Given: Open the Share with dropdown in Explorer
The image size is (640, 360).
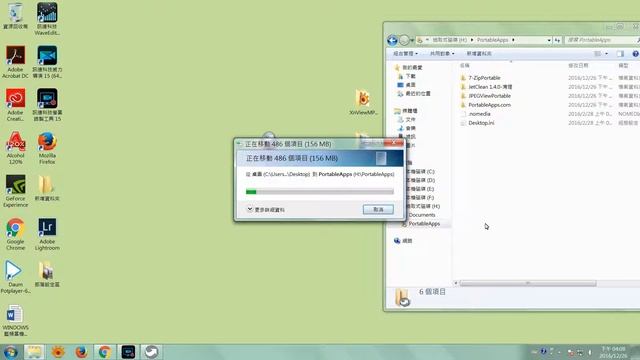Looking at the screenshot, I should pyautogui.click(x=442, y=54).
